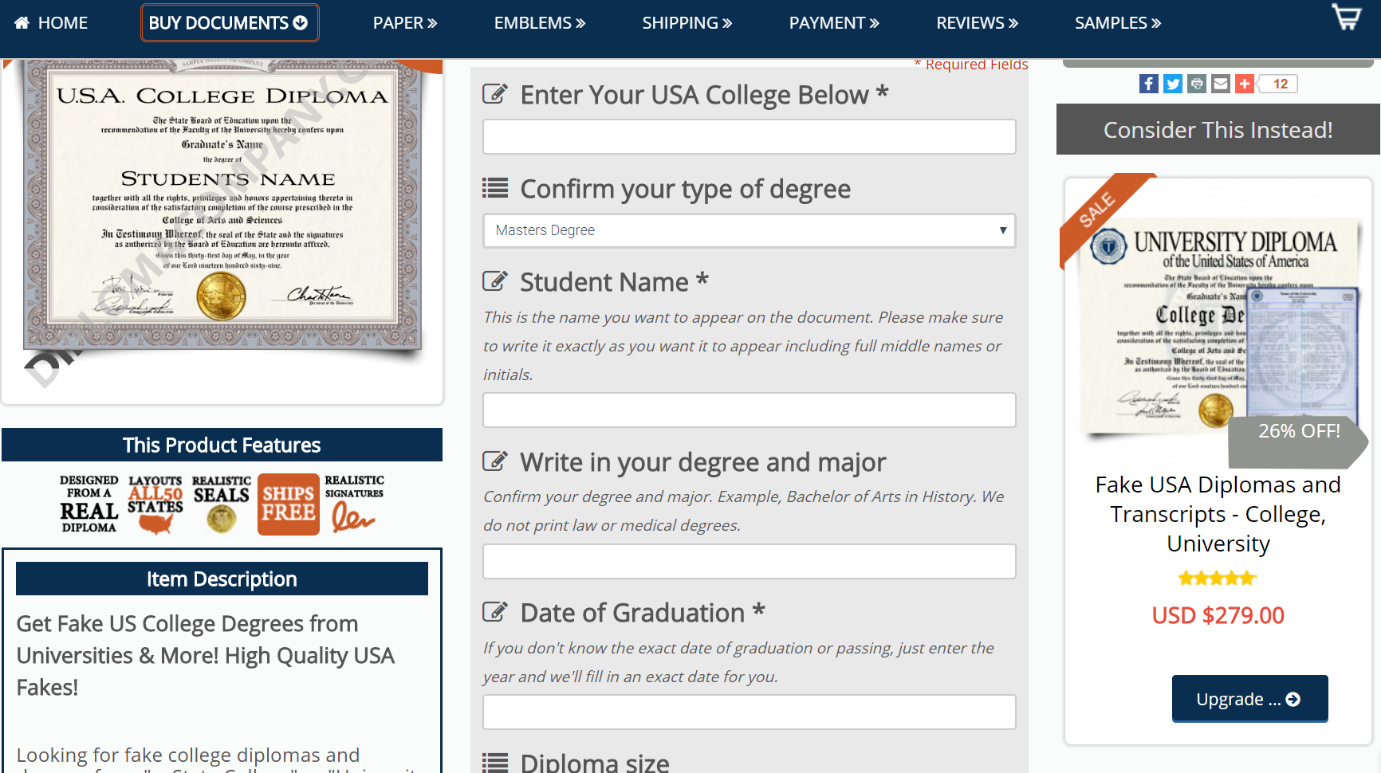Click the orange plus more-sharing icon

[1244, 84]
